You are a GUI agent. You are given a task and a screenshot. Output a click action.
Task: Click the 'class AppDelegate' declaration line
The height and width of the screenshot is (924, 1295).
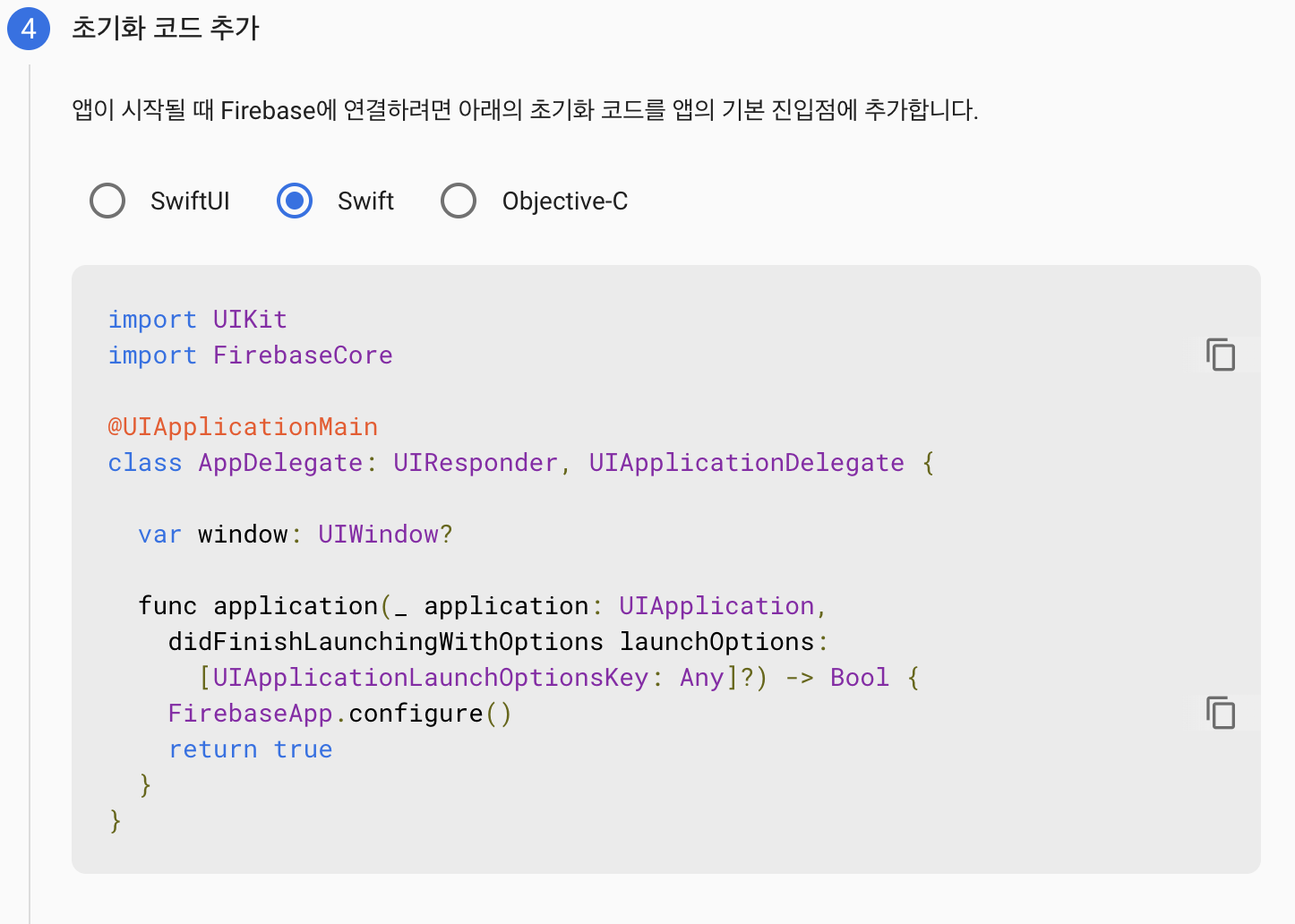coord(521,463)
